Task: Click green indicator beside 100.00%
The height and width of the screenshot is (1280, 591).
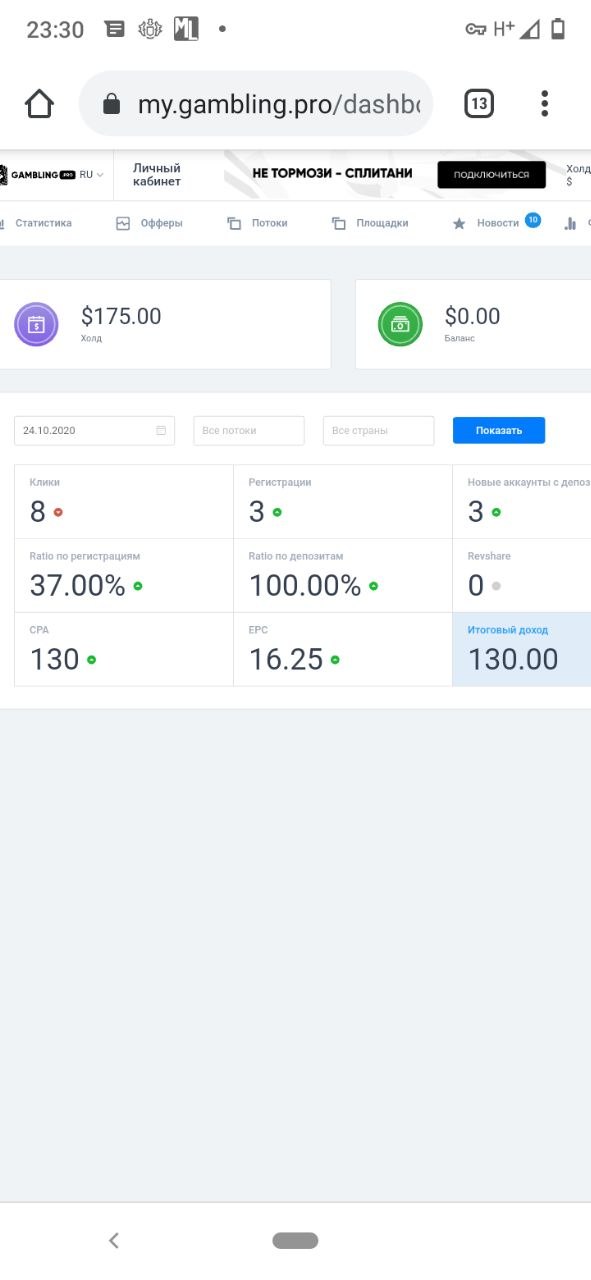Action: 373,586
